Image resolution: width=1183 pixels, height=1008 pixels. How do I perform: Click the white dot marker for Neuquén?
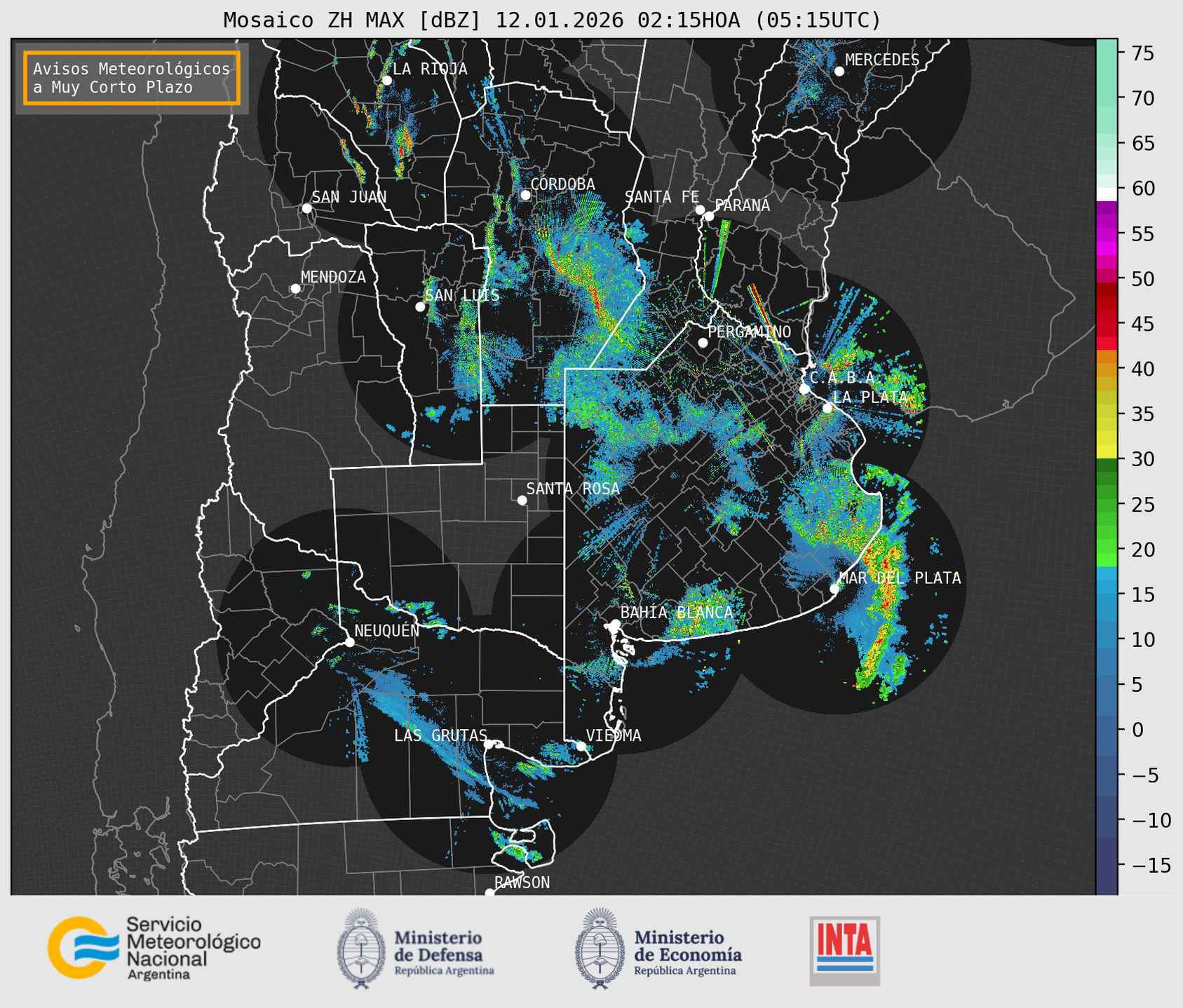[x=349, y=642]
